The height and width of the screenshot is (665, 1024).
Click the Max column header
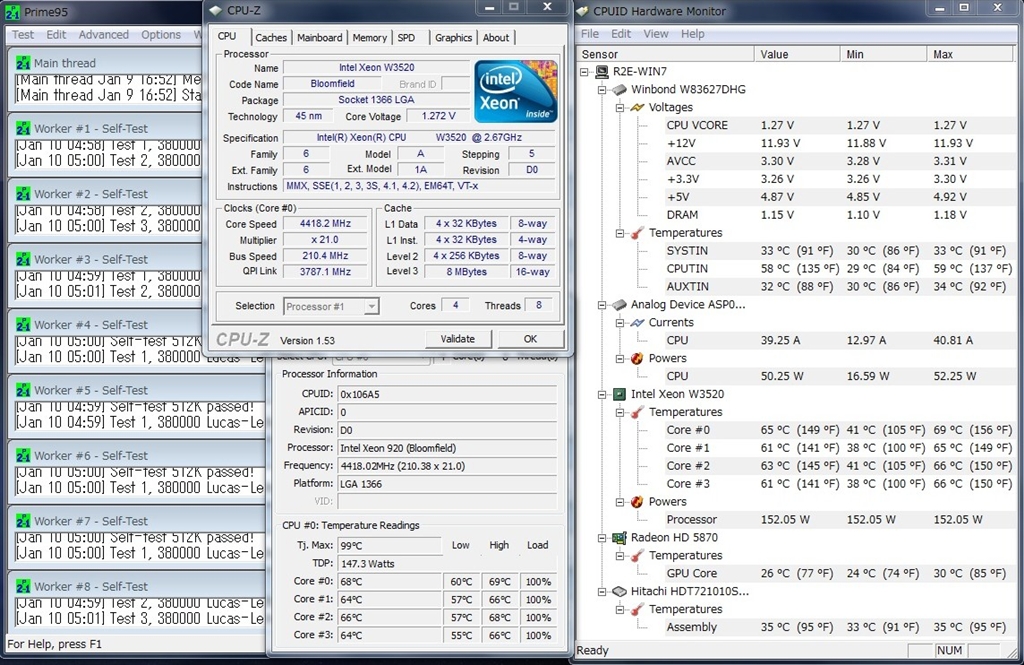pyautogui.click(x=971, y=55)
